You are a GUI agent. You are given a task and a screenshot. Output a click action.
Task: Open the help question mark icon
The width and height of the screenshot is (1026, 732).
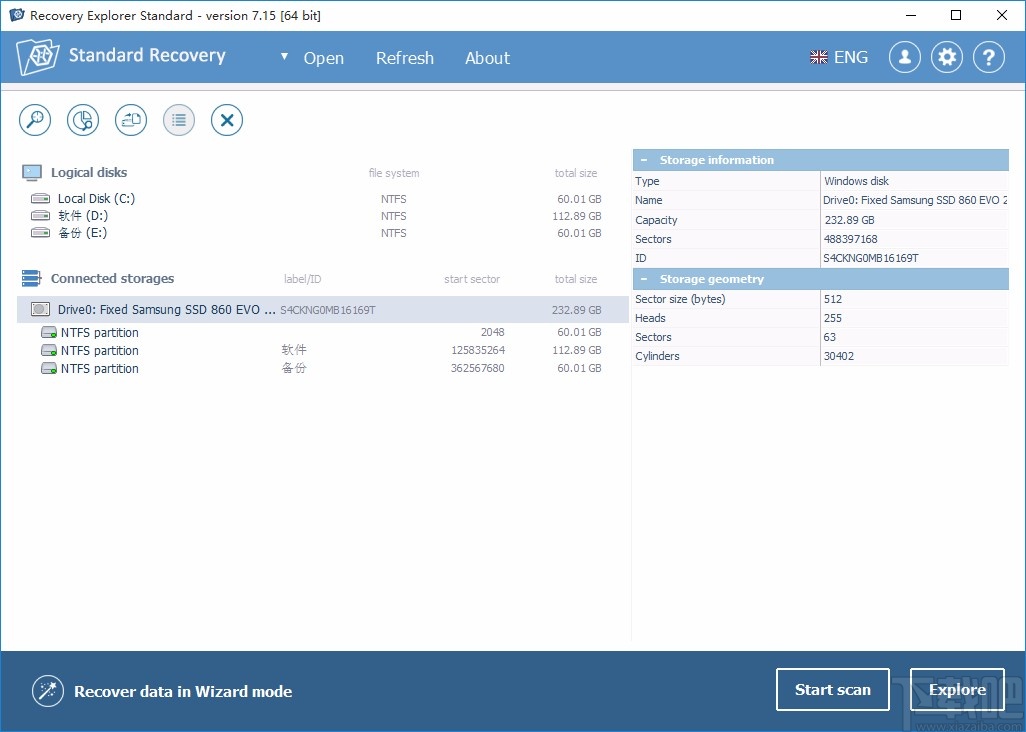tap(989, 58)
